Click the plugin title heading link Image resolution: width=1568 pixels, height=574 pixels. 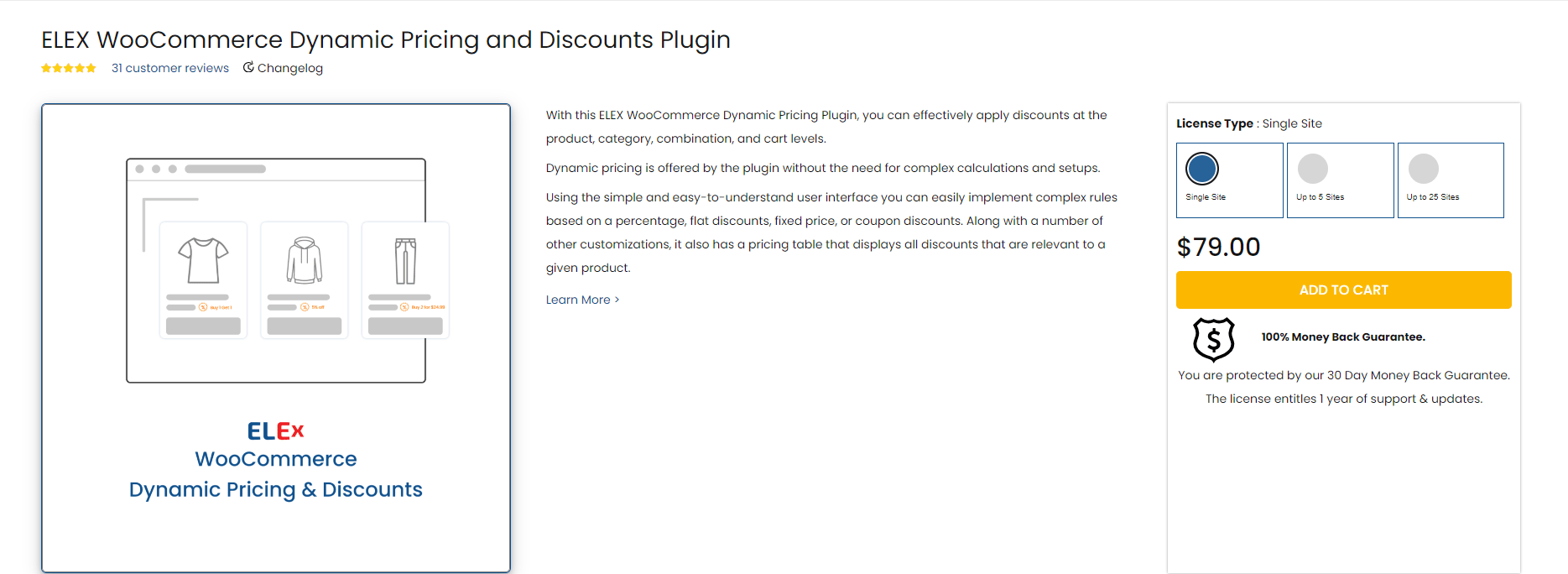coord(385,39)
